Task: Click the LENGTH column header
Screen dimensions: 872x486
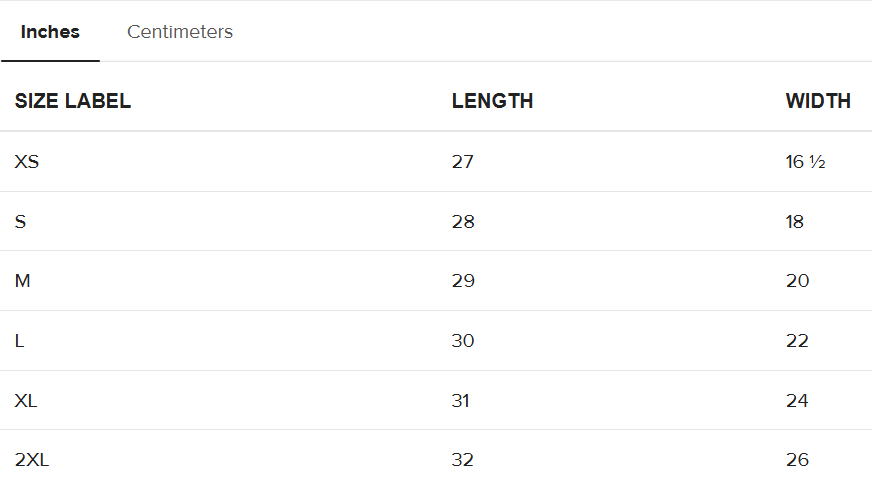Action: click(x=492, y=101)
